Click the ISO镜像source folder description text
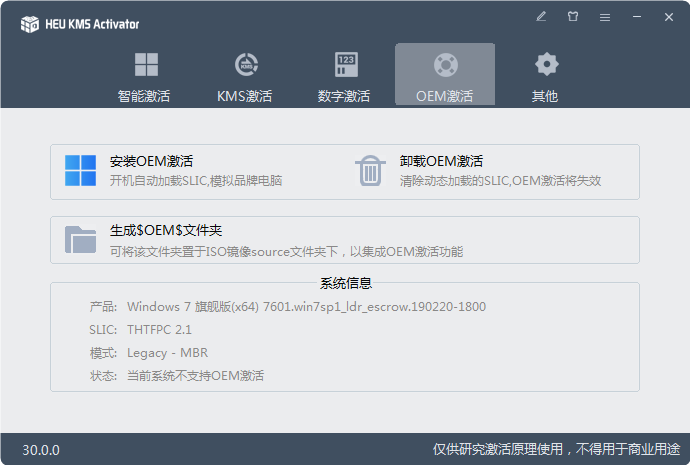Image resolution: width=690 pixels, height=465 pixels. (286, 252)
